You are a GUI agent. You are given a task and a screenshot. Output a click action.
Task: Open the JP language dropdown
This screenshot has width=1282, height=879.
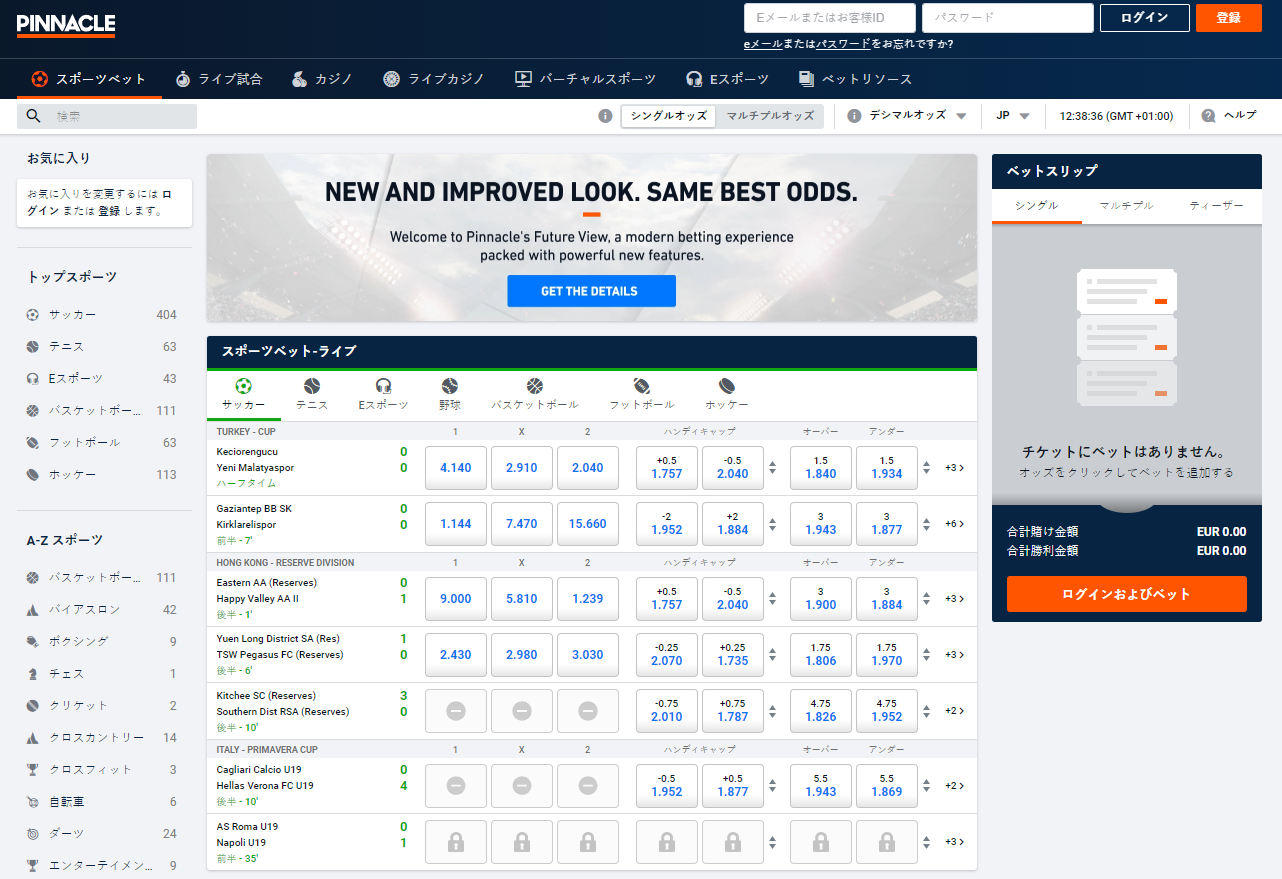click(1012, 115)
